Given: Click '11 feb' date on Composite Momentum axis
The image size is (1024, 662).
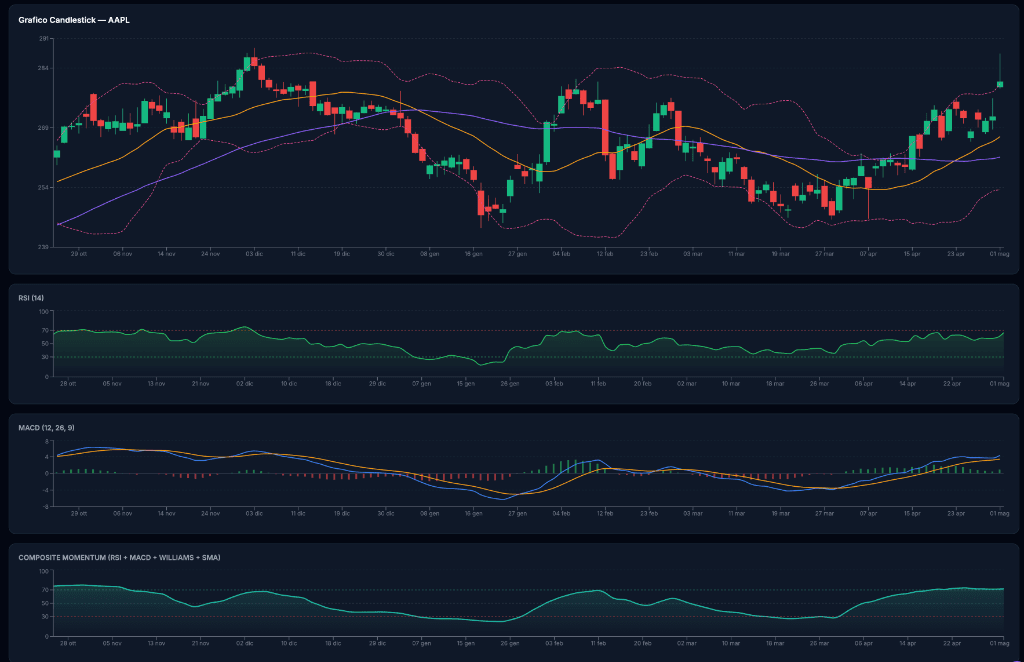Looking at the screenshot, I should point(598,644).
